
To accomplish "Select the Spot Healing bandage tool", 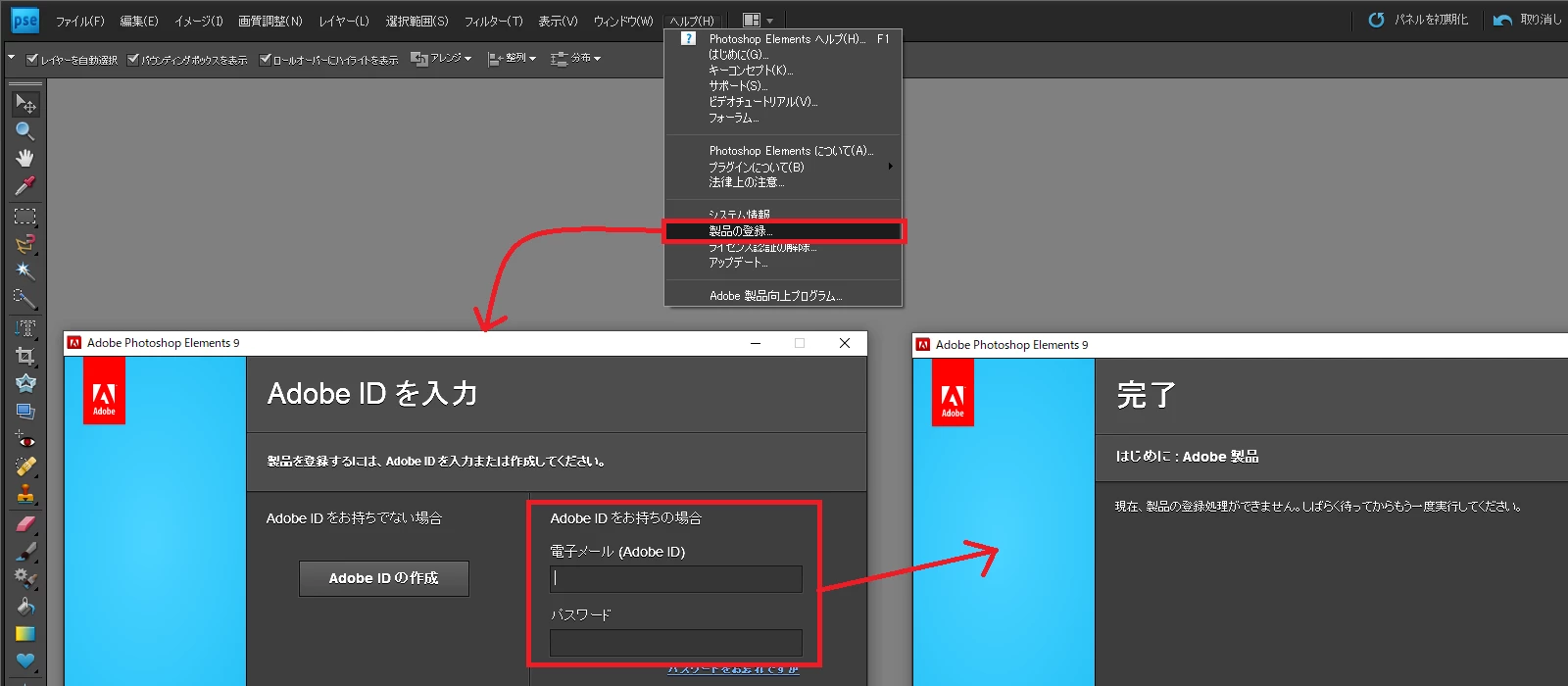I will 25,466.
